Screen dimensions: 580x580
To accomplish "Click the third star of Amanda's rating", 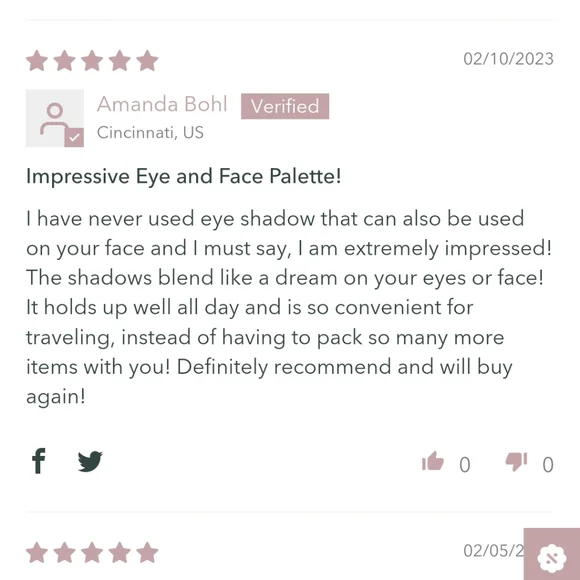I will pos(92,60).
